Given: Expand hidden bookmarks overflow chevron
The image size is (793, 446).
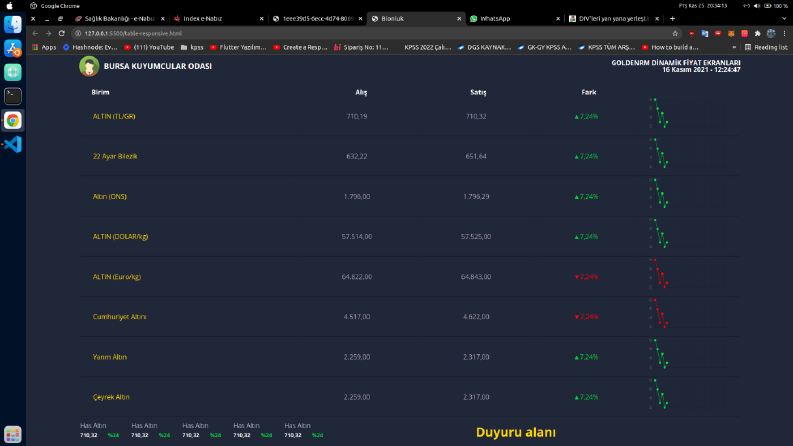Looking at the screenshot, I should point(734,47).
